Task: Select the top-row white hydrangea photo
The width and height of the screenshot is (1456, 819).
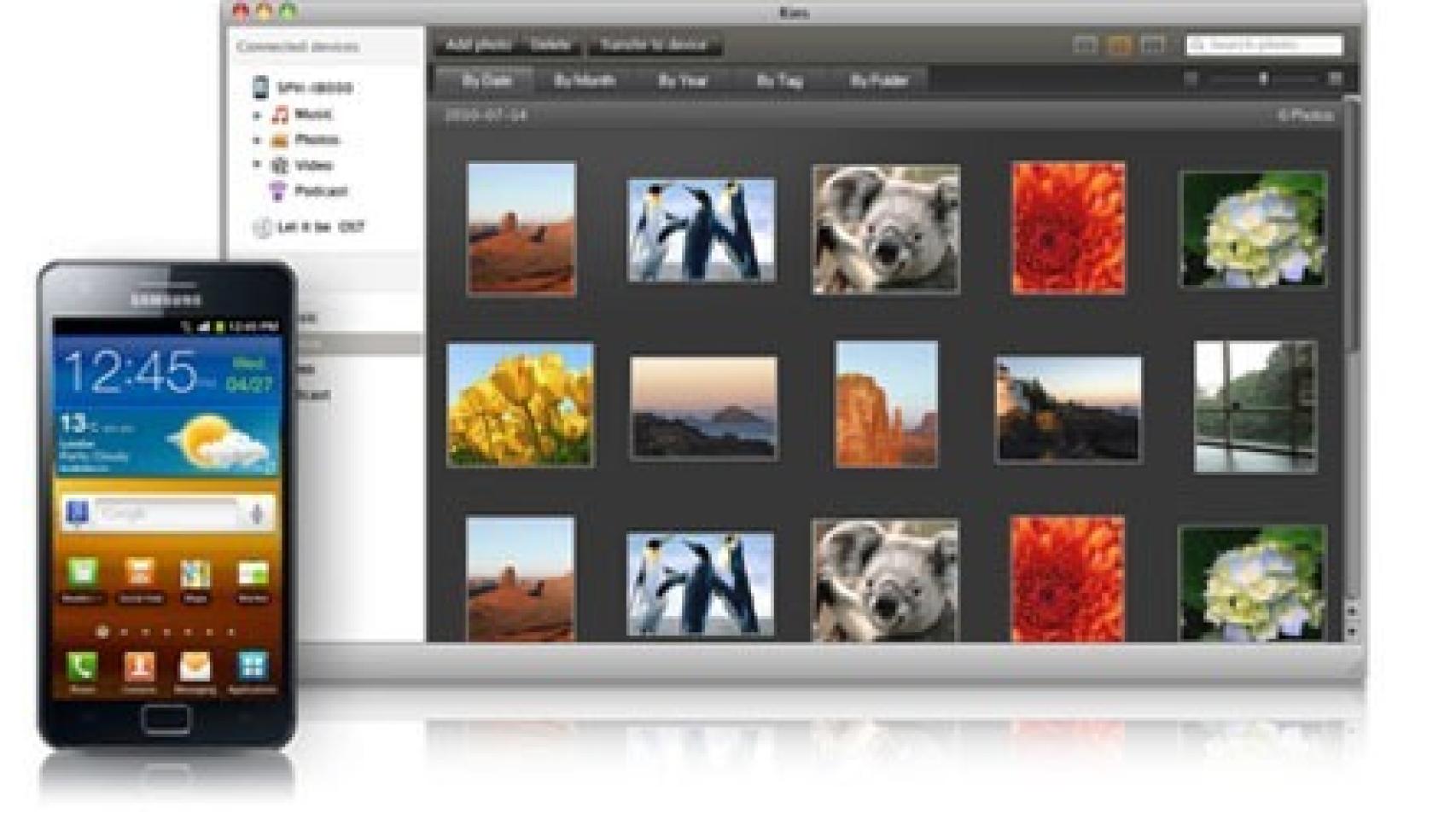Action: [1254, 229]
